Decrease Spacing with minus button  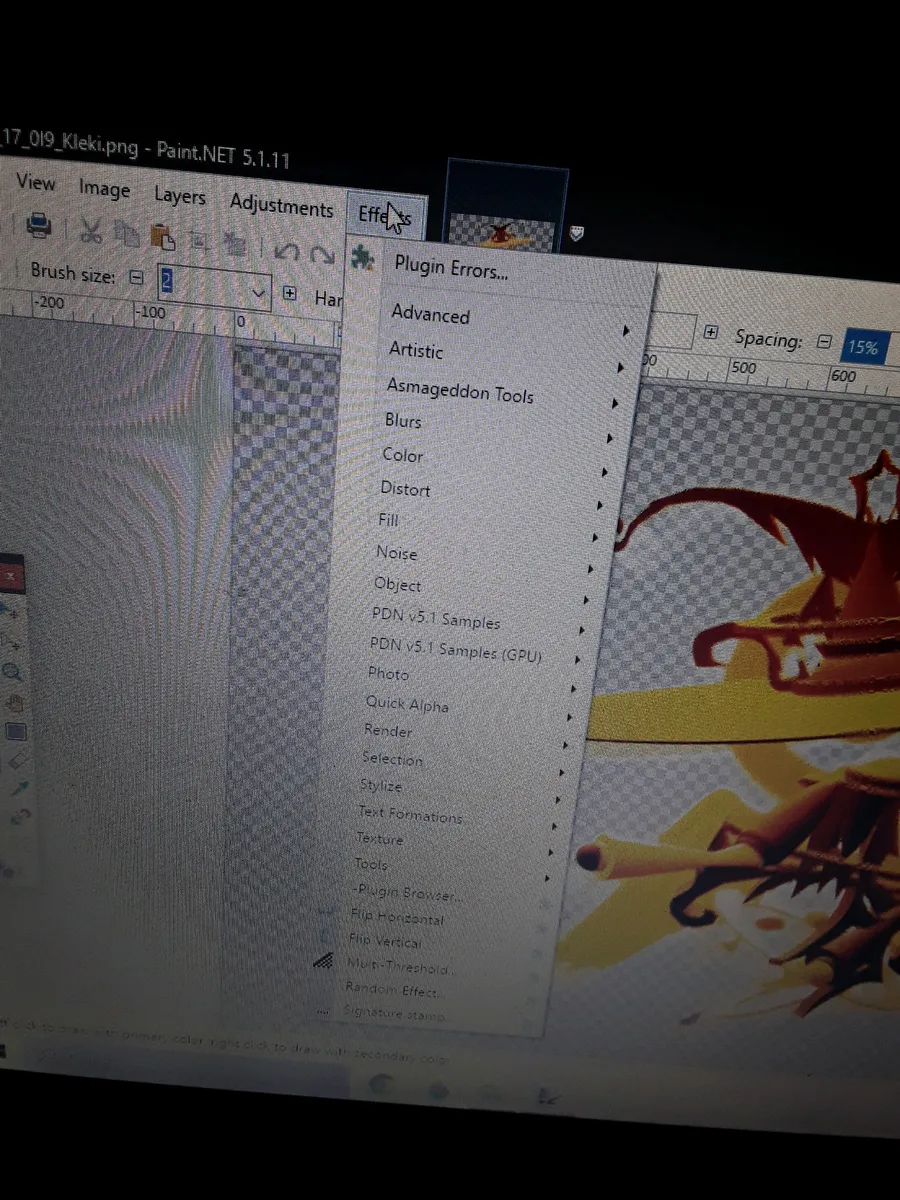coord(824,341)
